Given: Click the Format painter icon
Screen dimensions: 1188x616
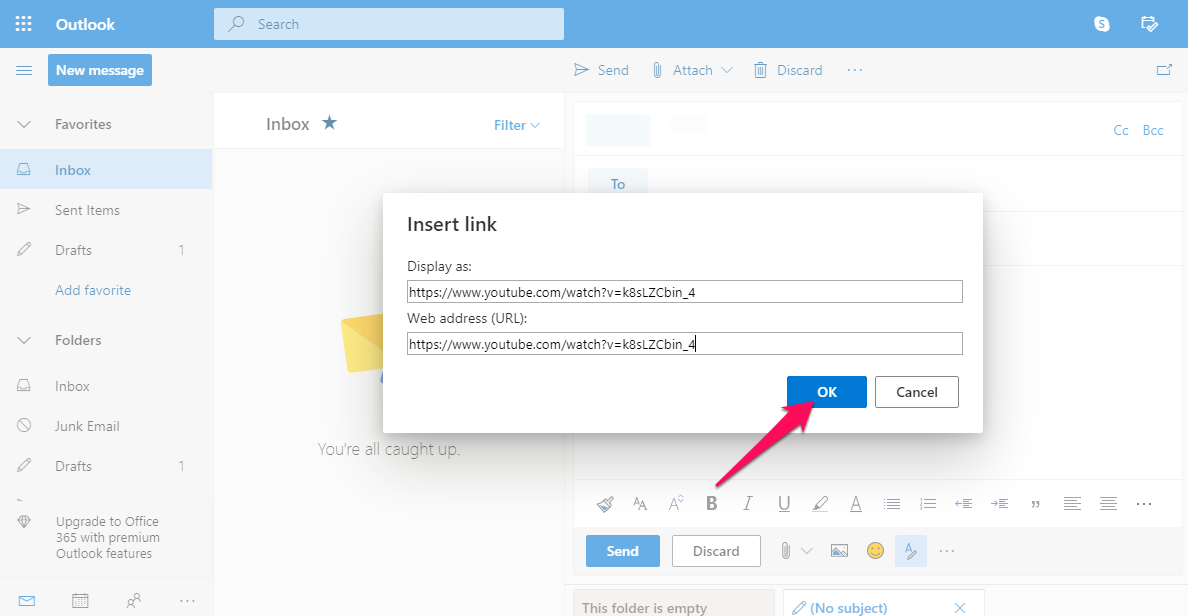Looking at the screenshot, I should point(605,504).
